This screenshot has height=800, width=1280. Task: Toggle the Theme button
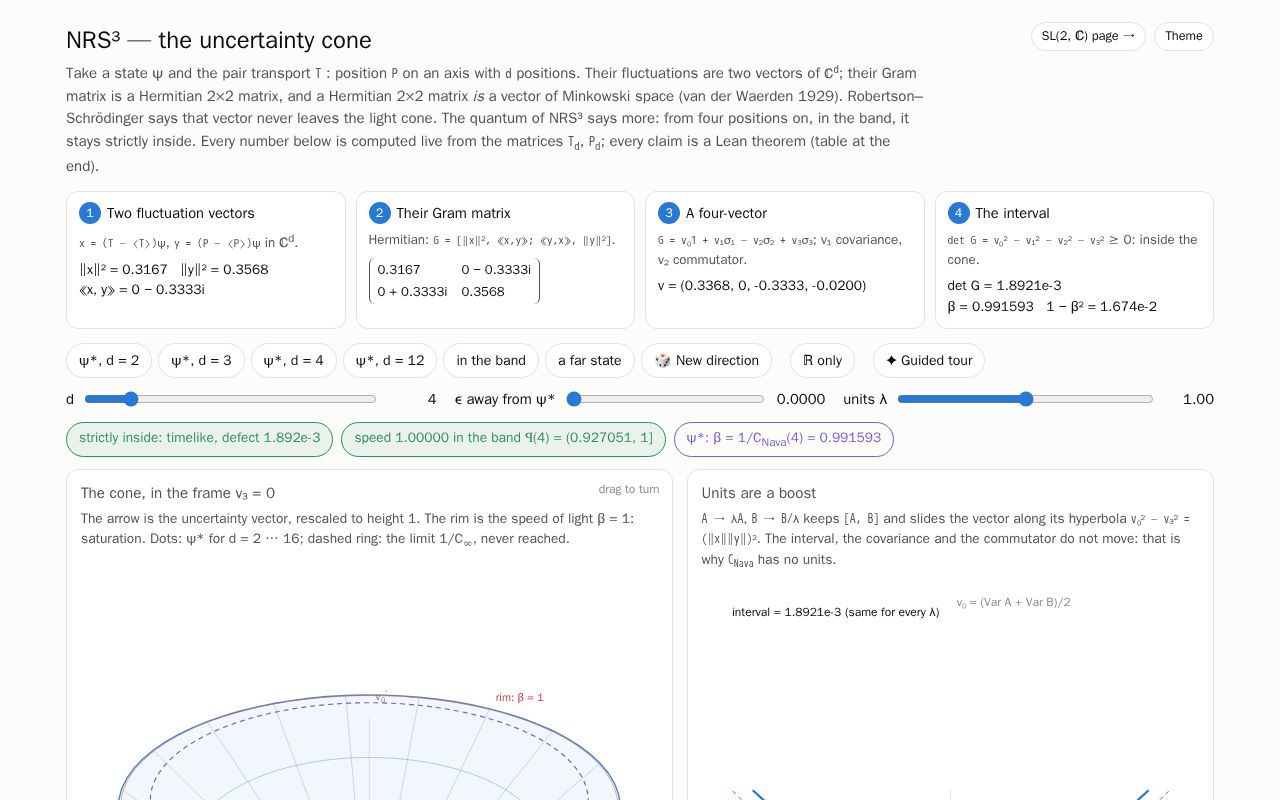point(1184,36)
